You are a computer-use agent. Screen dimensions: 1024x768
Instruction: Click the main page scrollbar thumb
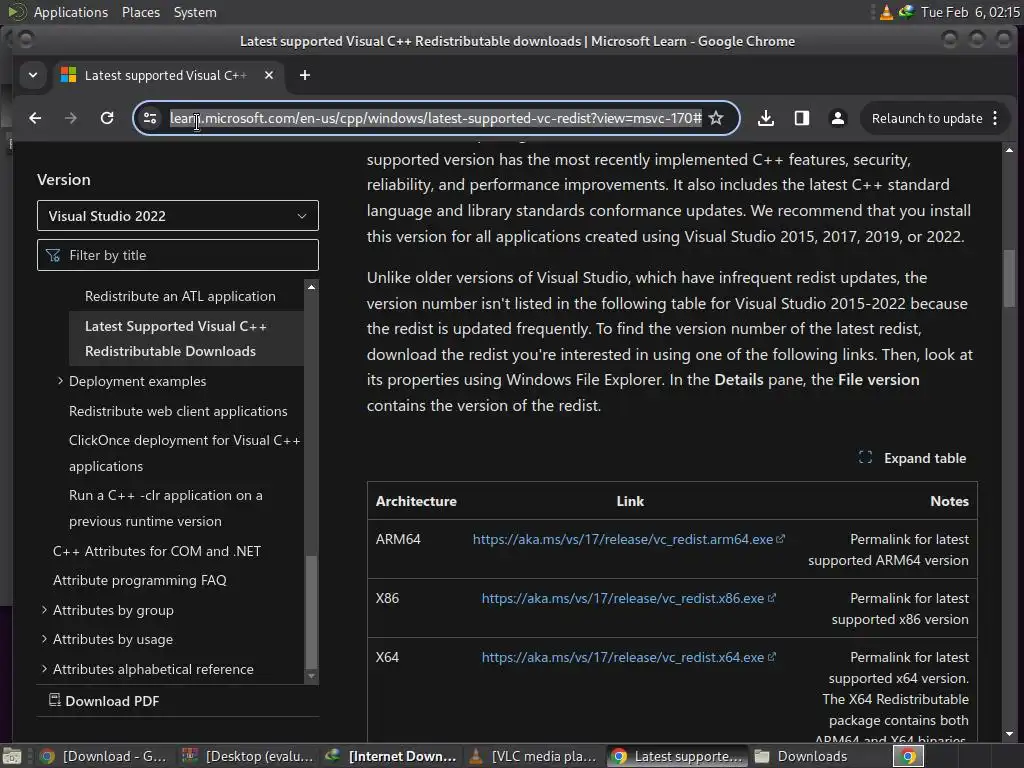click(1010, 278)
